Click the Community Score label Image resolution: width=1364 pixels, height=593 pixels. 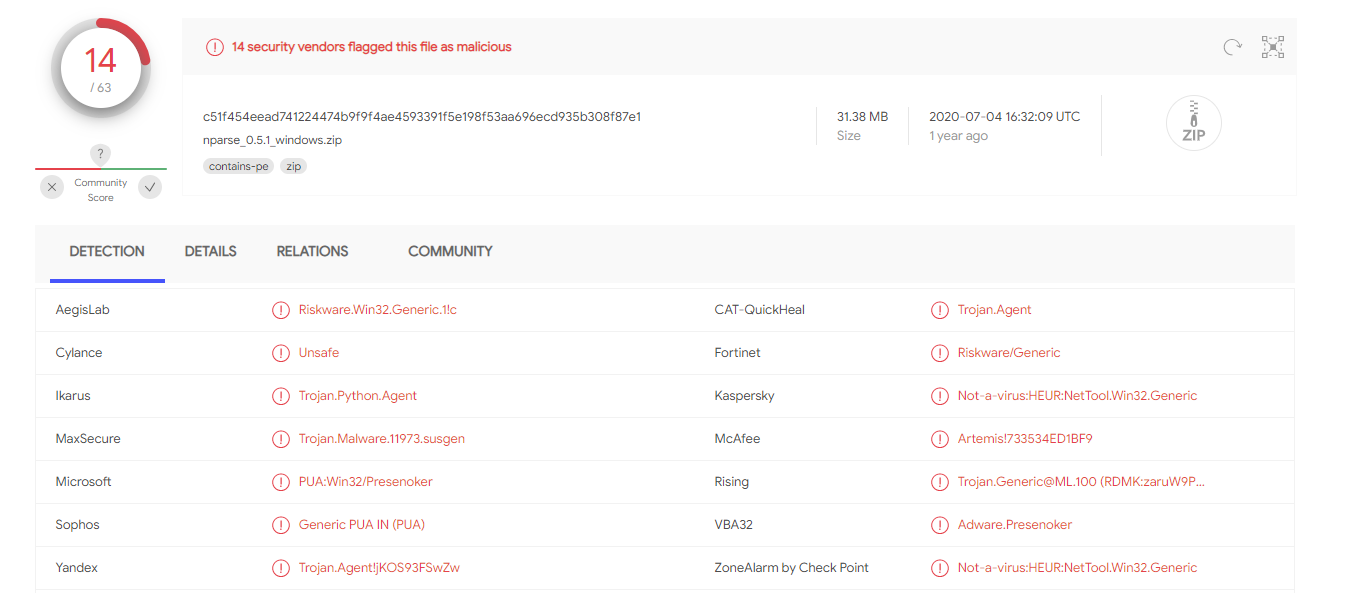(101, 190)
